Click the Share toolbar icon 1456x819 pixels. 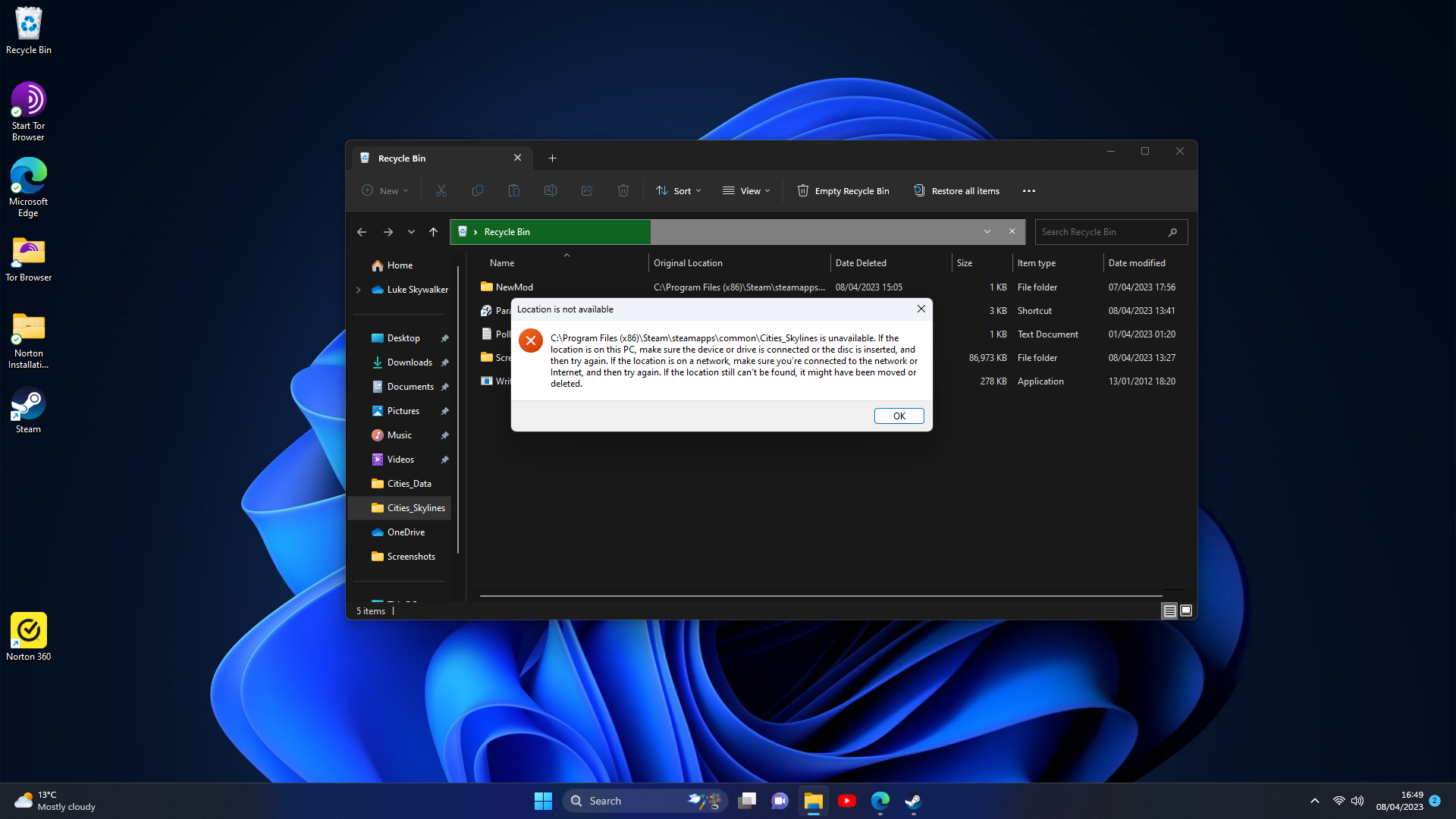tap(587, 190)
